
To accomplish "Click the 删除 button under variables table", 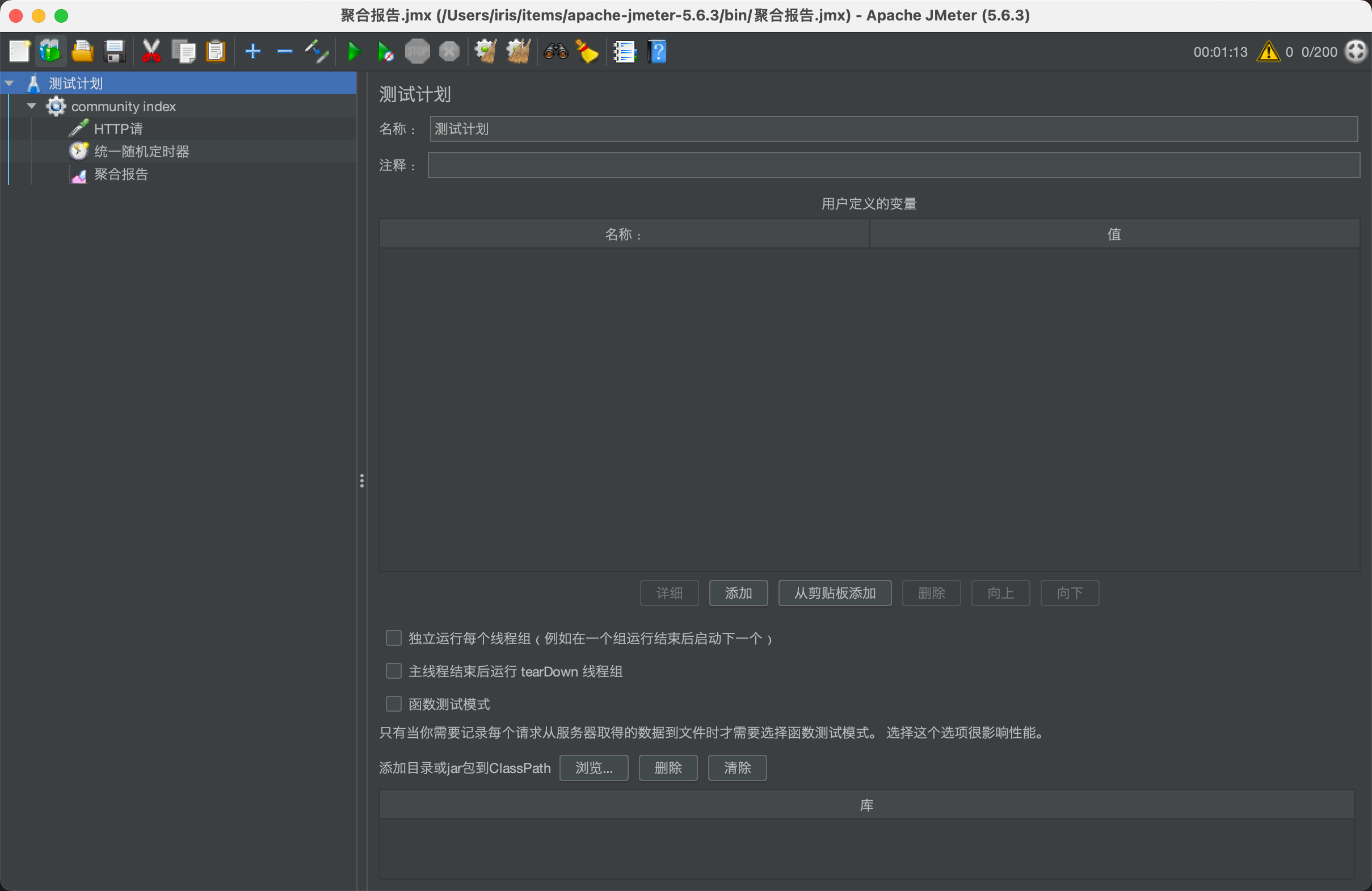I will (x=932, y=593).
